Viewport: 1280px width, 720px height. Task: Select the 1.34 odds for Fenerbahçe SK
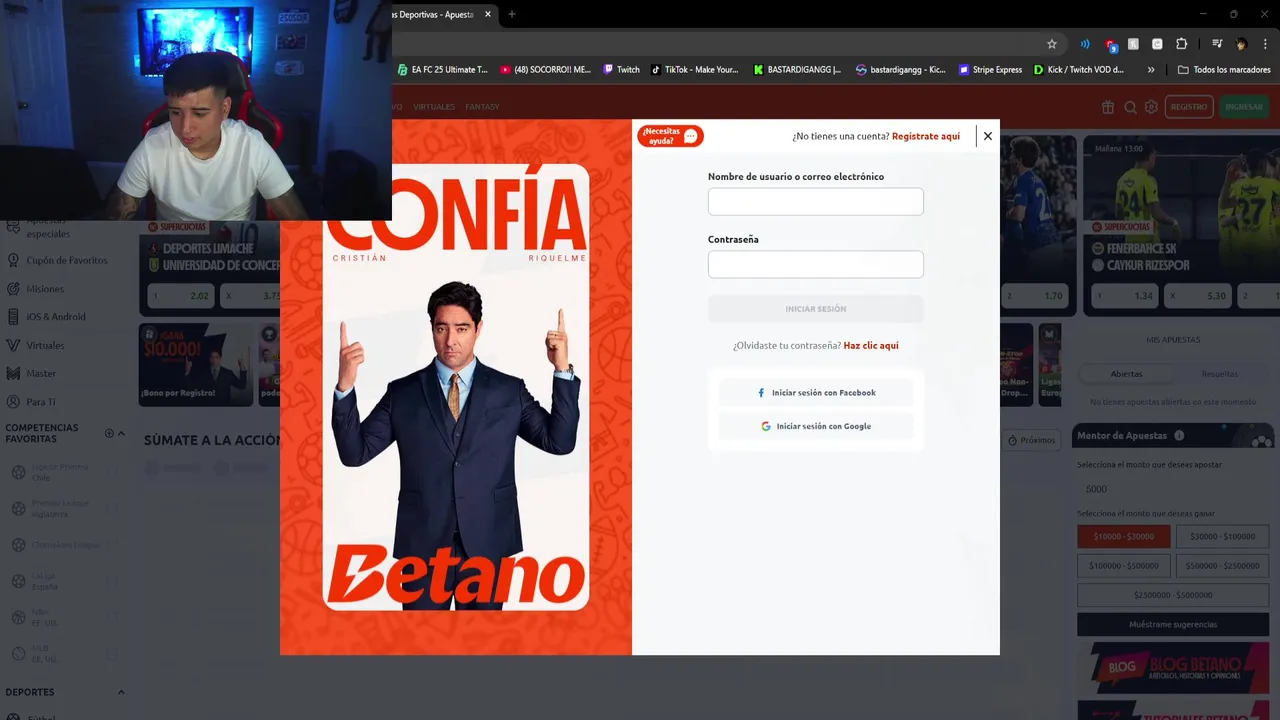pyautogui.click(x=1127, y=296)
